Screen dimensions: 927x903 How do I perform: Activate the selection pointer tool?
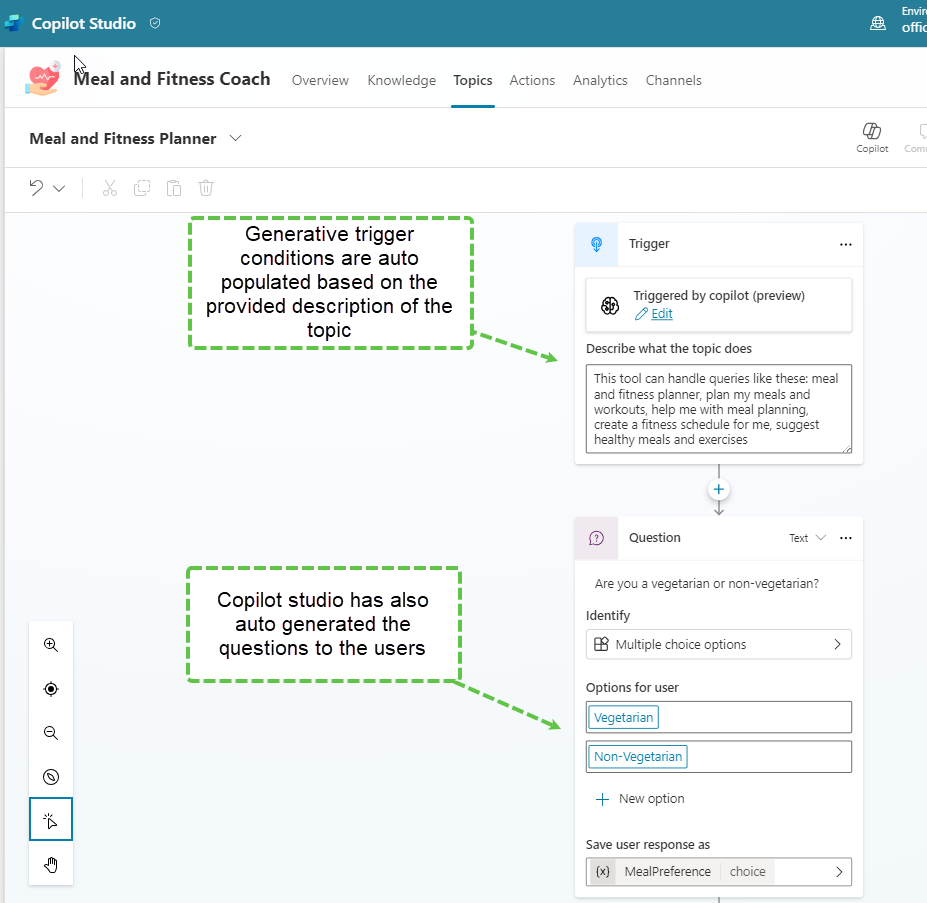click(51, 820)
